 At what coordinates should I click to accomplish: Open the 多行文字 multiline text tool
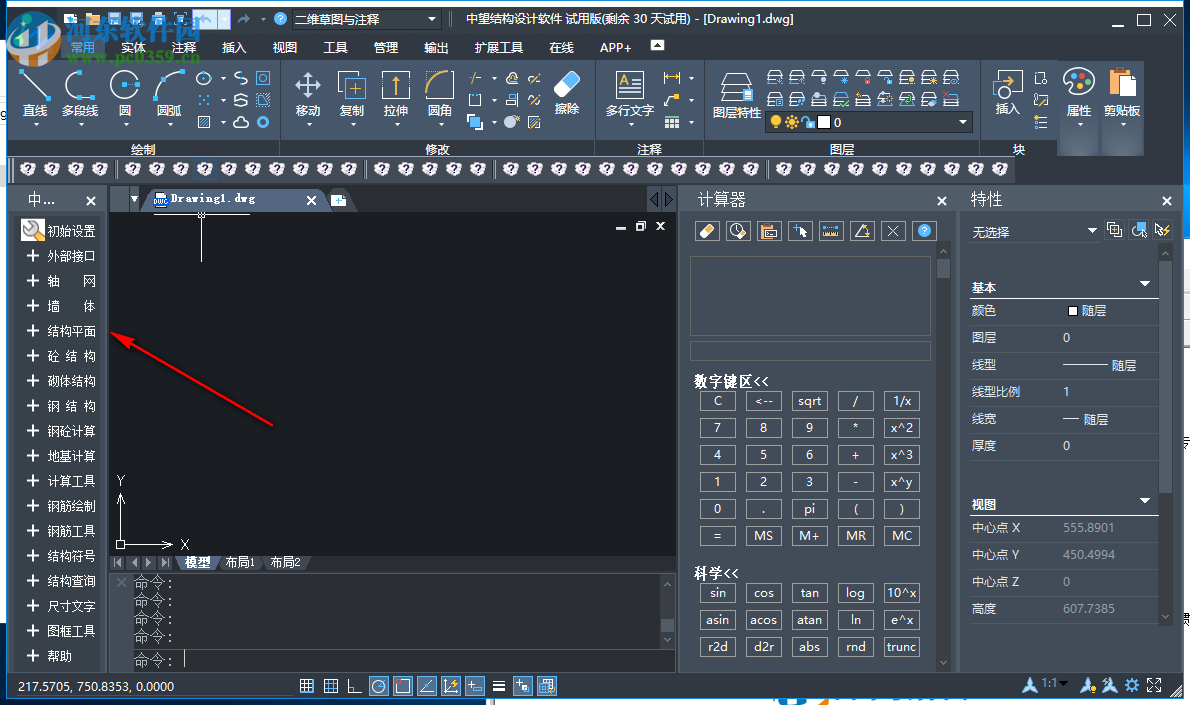pos(629,94)
